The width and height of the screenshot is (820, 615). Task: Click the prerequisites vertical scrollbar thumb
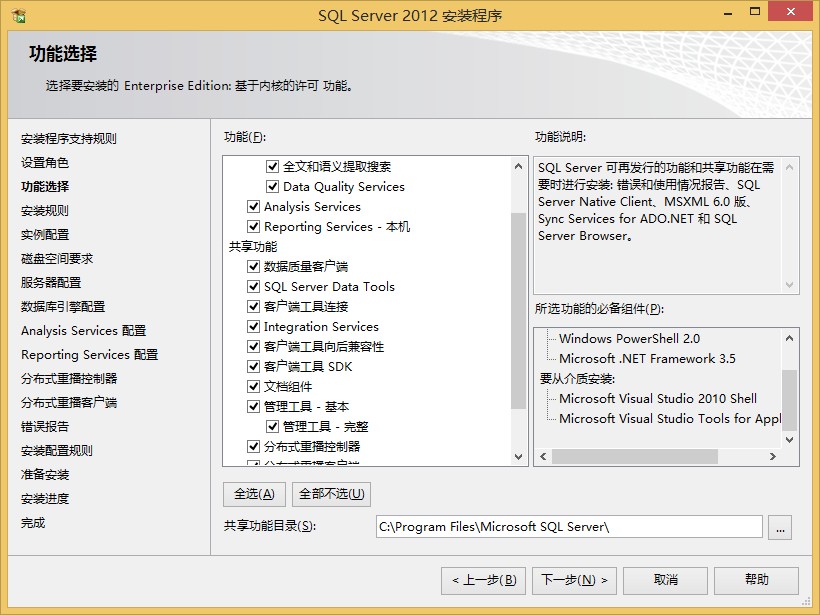[790, 400]
